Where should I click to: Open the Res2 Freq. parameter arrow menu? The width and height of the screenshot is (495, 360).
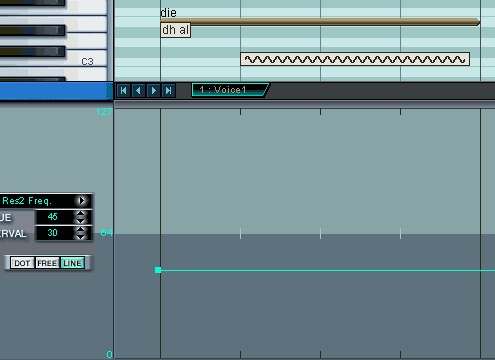82,201
